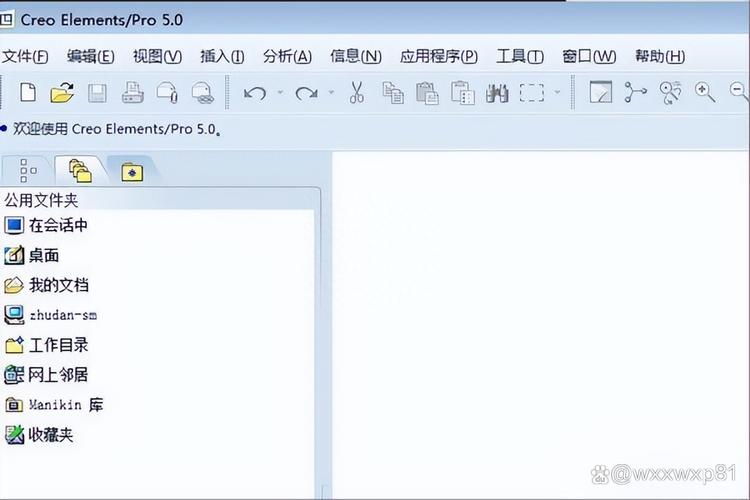Click the Orient mode icon

click(x=670, y=93)
